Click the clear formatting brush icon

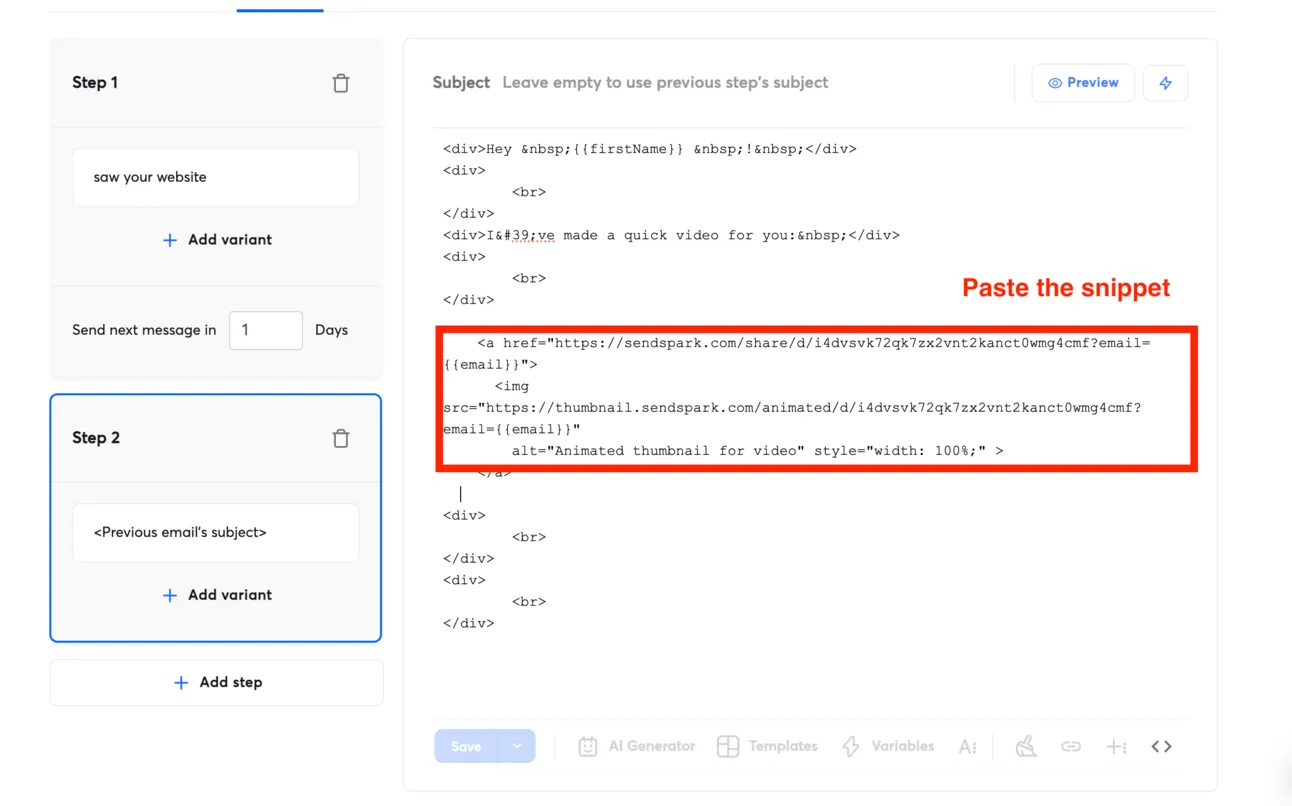click(1026, 746)
